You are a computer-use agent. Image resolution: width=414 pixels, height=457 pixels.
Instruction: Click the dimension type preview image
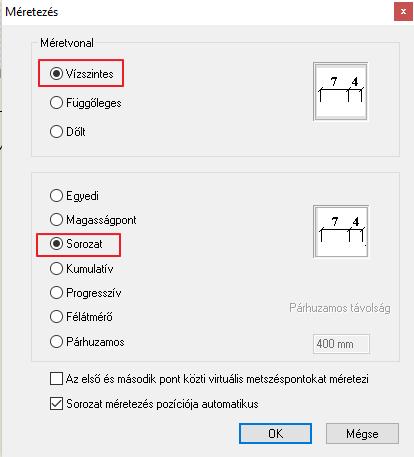click(341, 231)
